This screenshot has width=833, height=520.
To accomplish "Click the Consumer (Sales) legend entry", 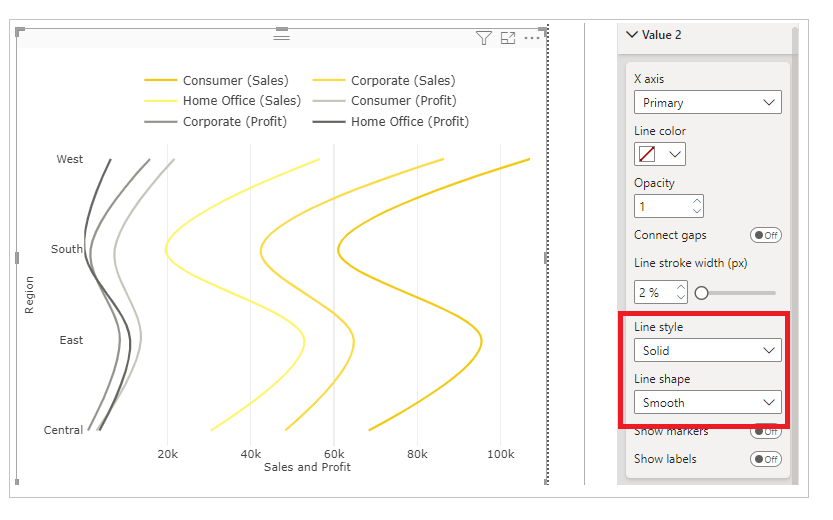I will point(217,80).
